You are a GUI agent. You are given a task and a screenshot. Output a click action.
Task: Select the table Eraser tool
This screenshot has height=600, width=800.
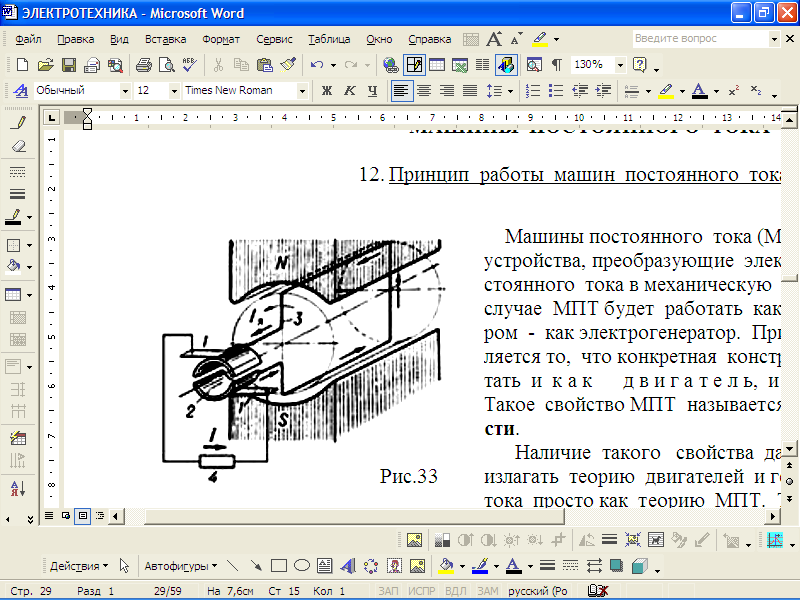(16, 146)
